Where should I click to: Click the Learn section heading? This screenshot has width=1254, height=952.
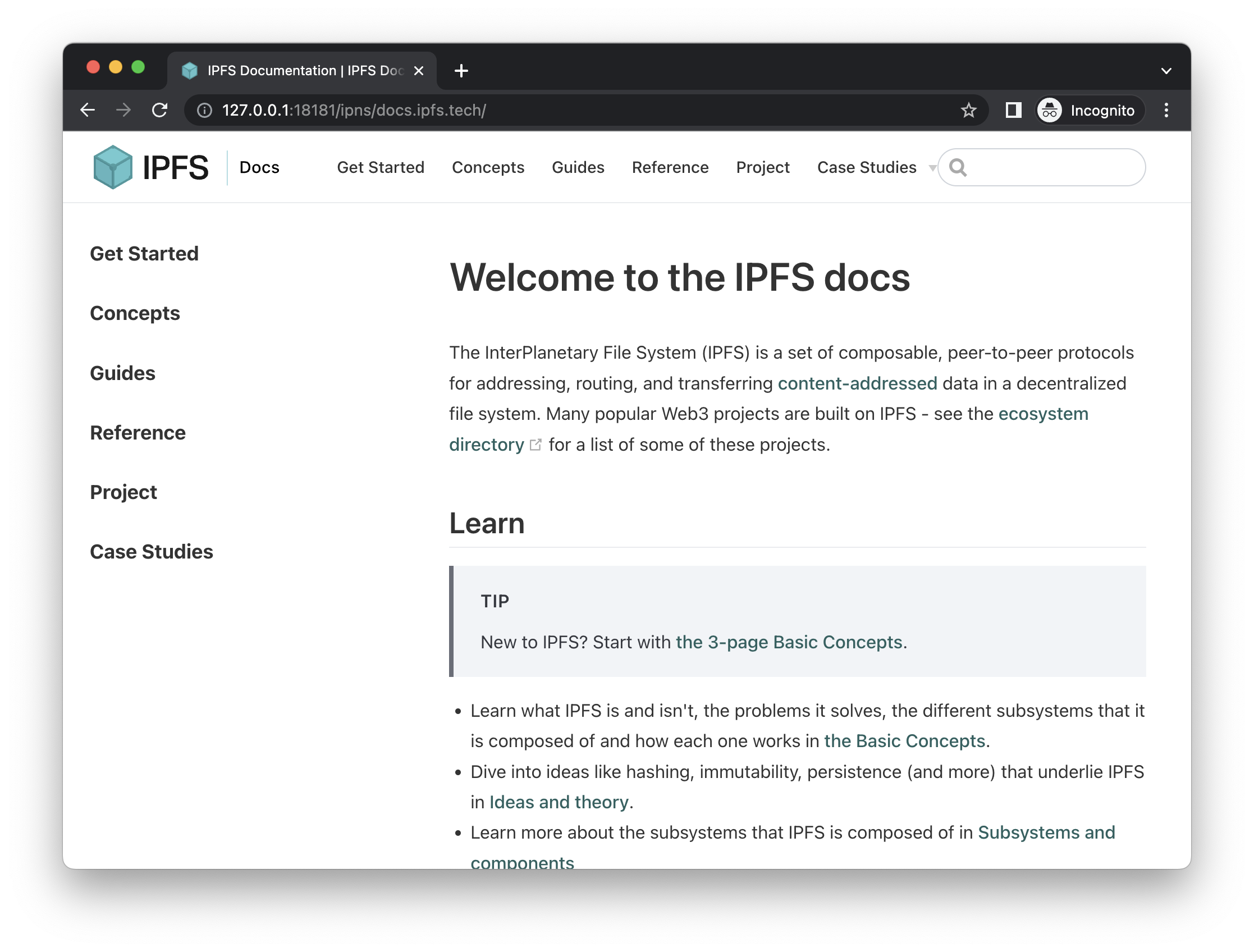tap(487, 523)
